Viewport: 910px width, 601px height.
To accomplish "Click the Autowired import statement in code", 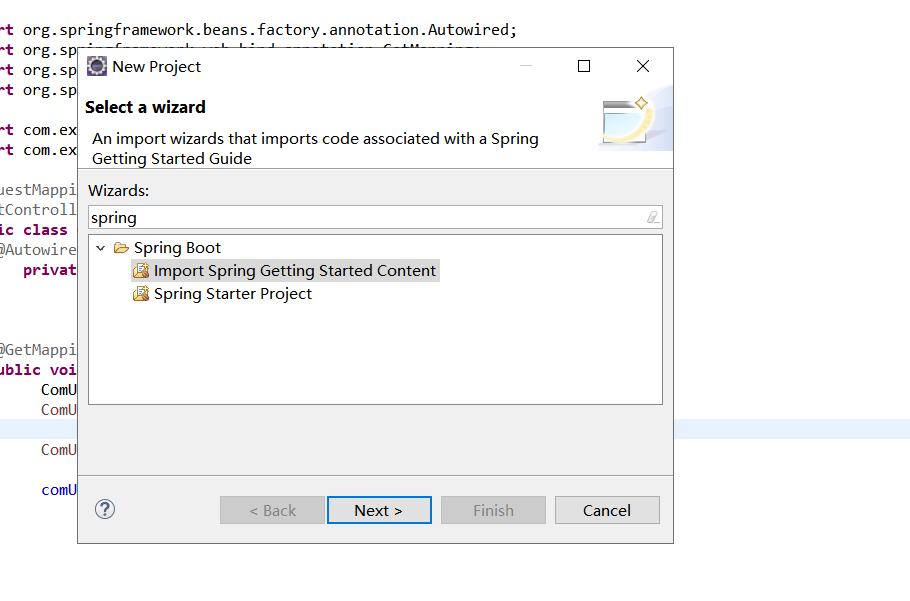I will (x=260, y=29).
